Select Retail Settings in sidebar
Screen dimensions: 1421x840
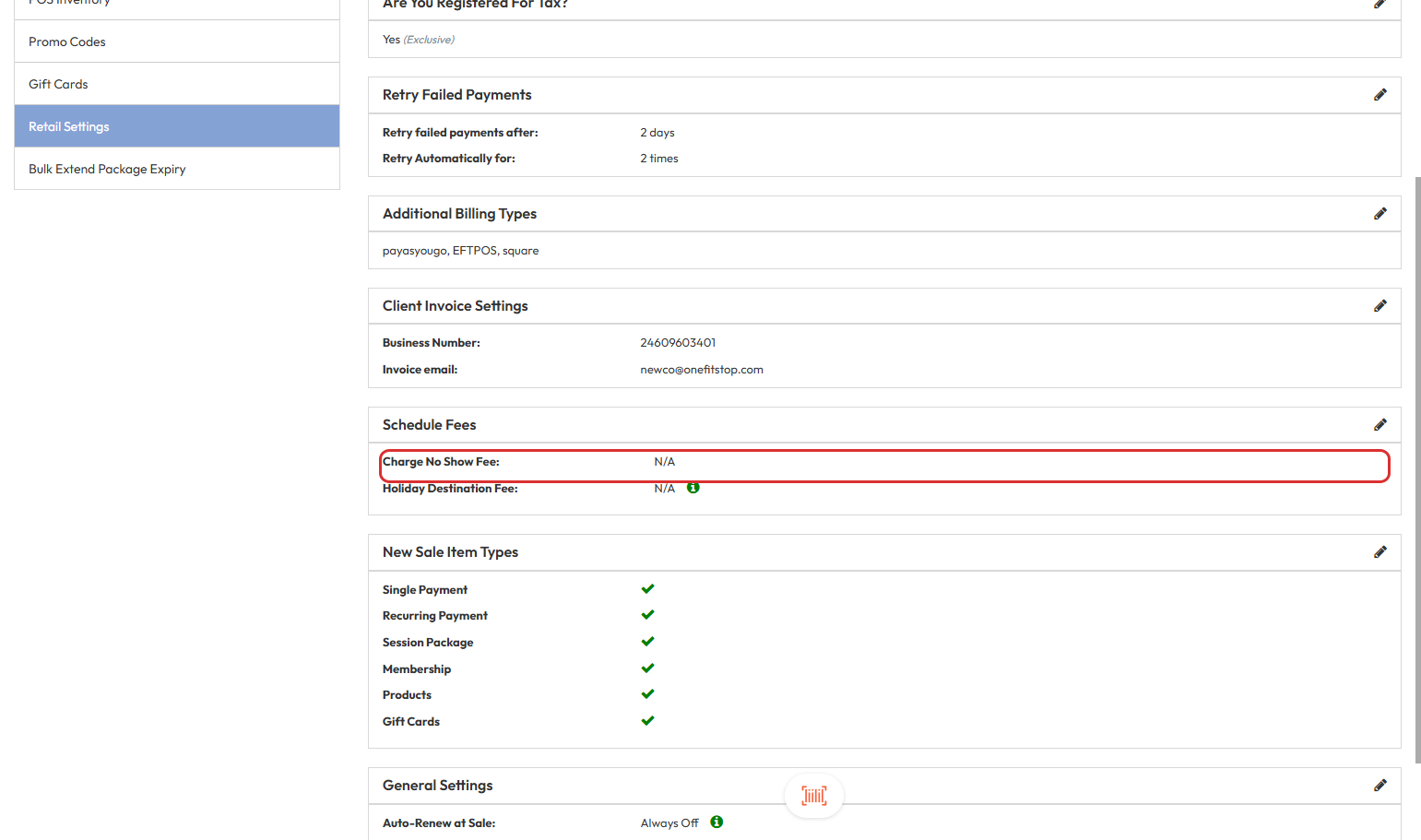69,126
